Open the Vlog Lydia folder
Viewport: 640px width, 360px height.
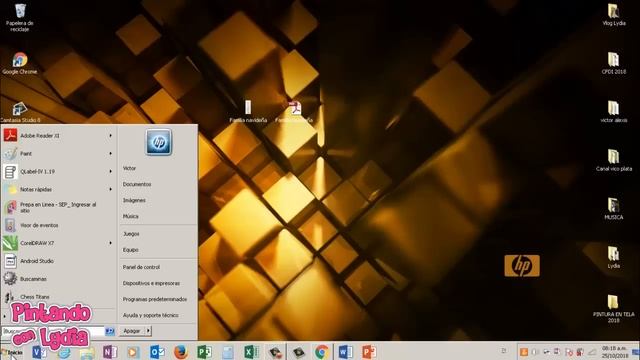pyautogui.click(x=613, y=15)
